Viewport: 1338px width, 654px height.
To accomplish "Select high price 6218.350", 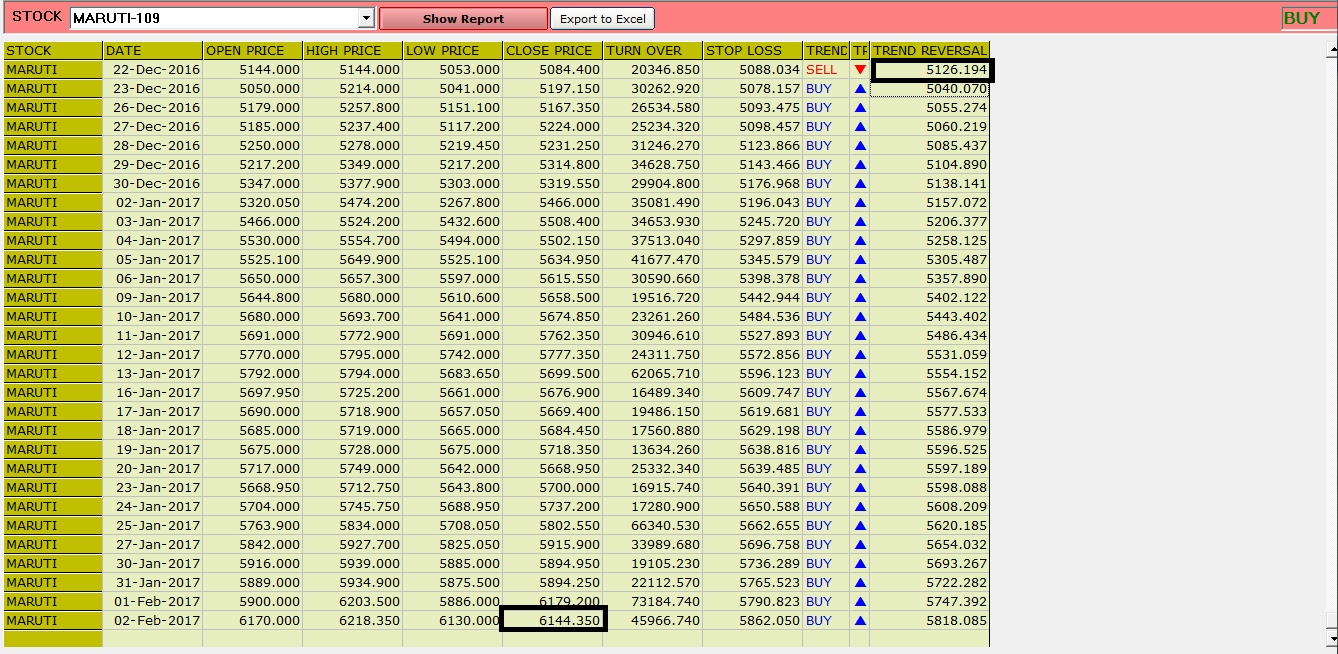I will (x=353, y=621).
